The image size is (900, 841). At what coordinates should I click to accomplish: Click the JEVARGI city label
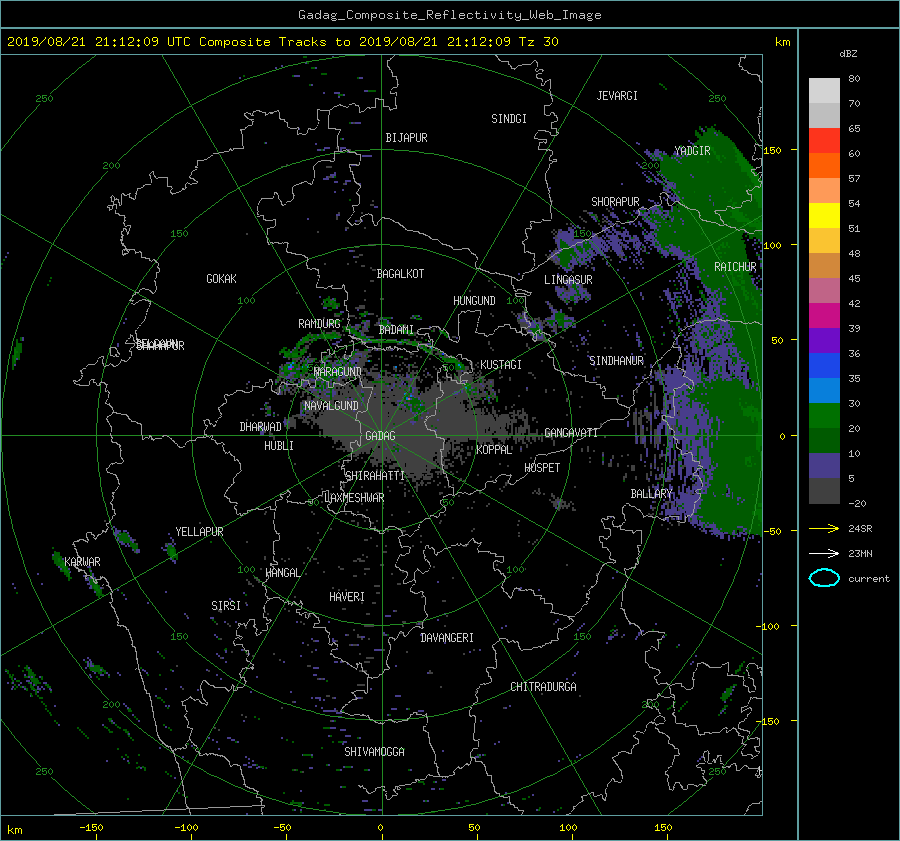pyautogui.click(x=617, y=96)
